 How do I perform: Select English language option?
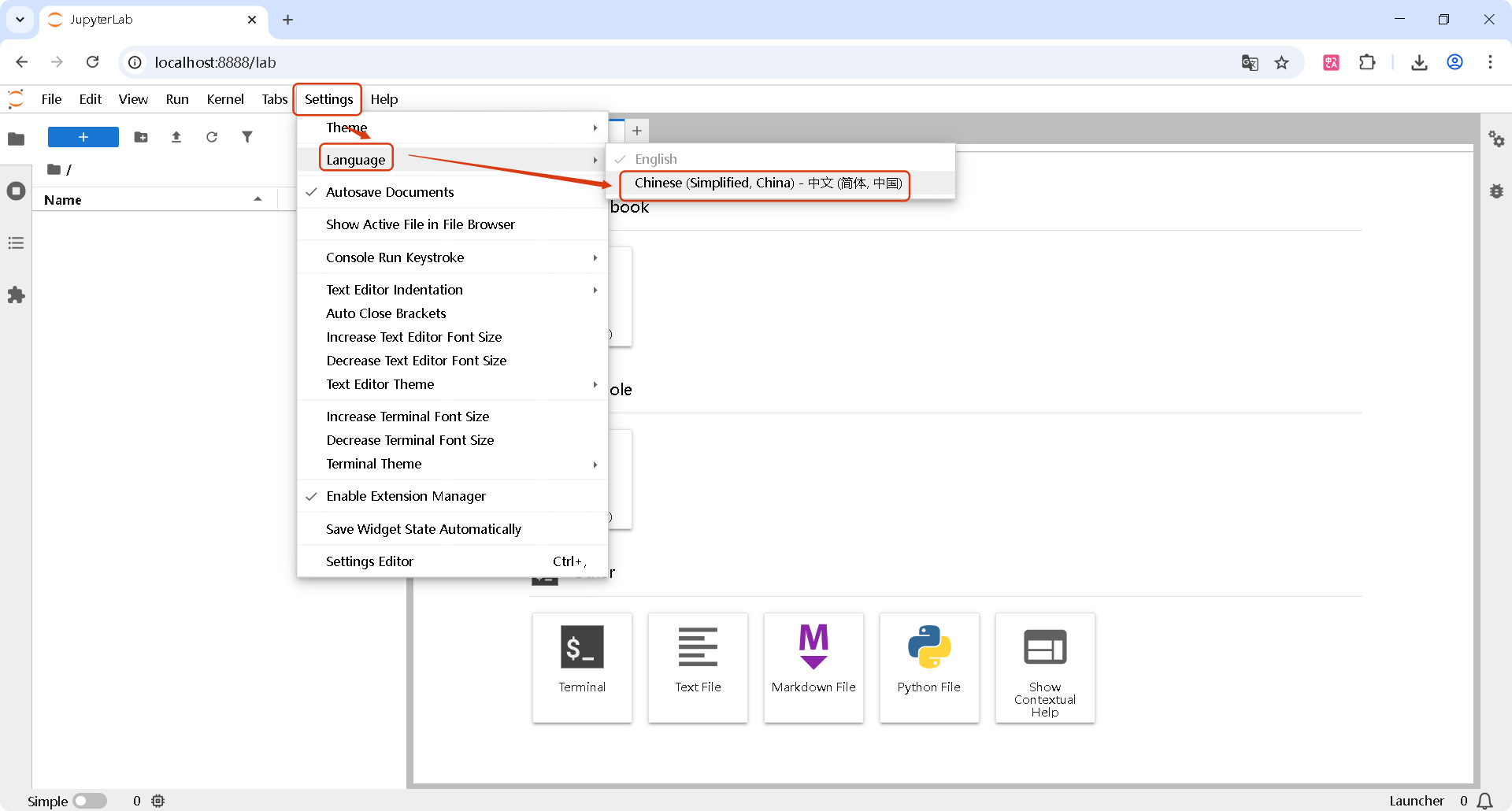pos(780,159)
